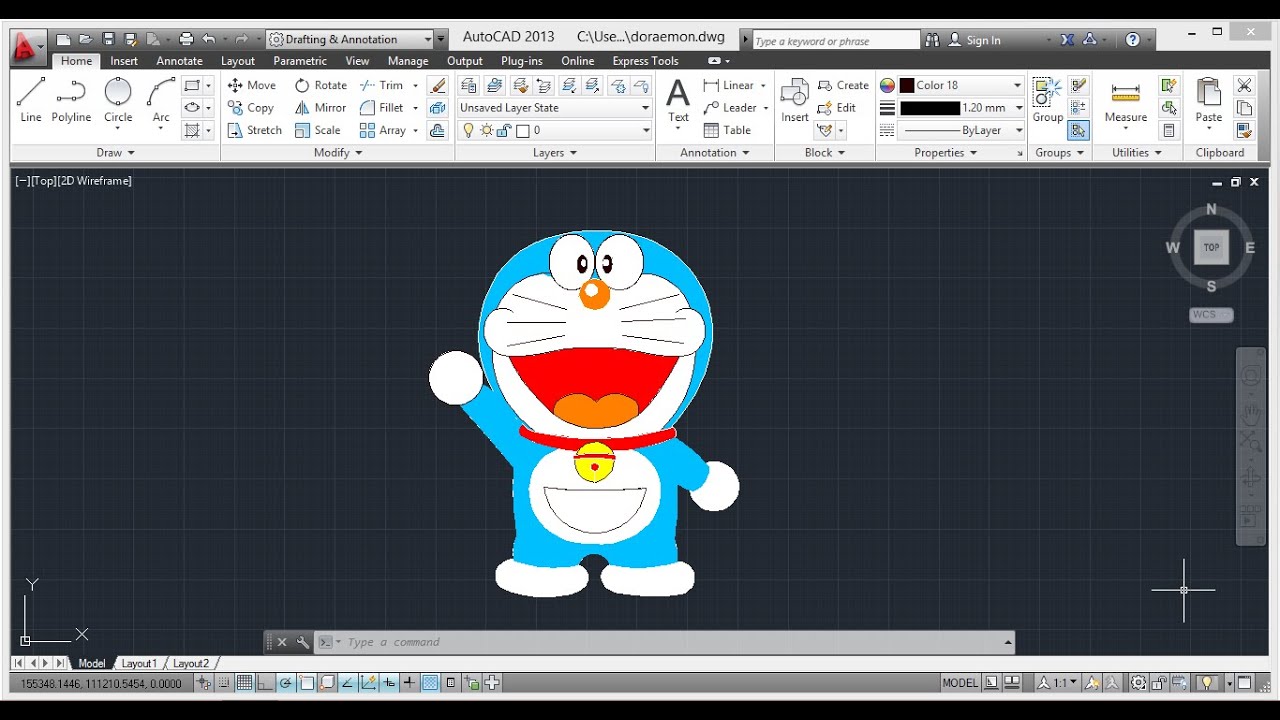Click Sign In at the top

(983, 40)
